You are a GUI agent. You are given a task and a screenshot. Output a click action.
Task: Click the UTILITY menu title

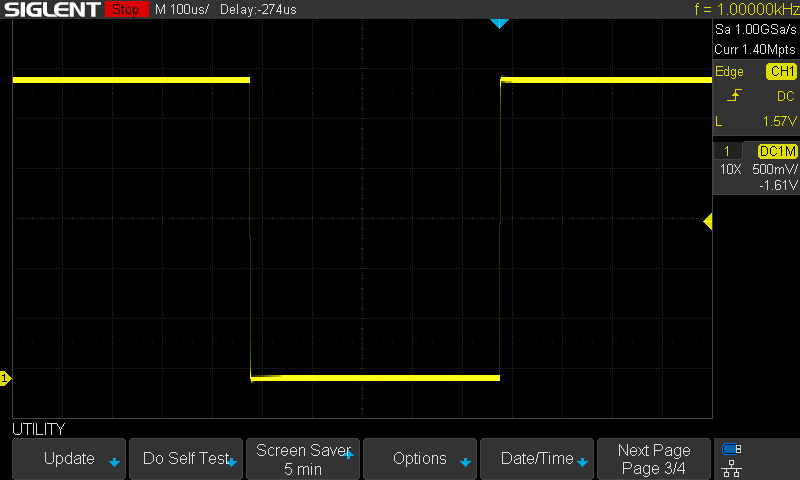39,429
